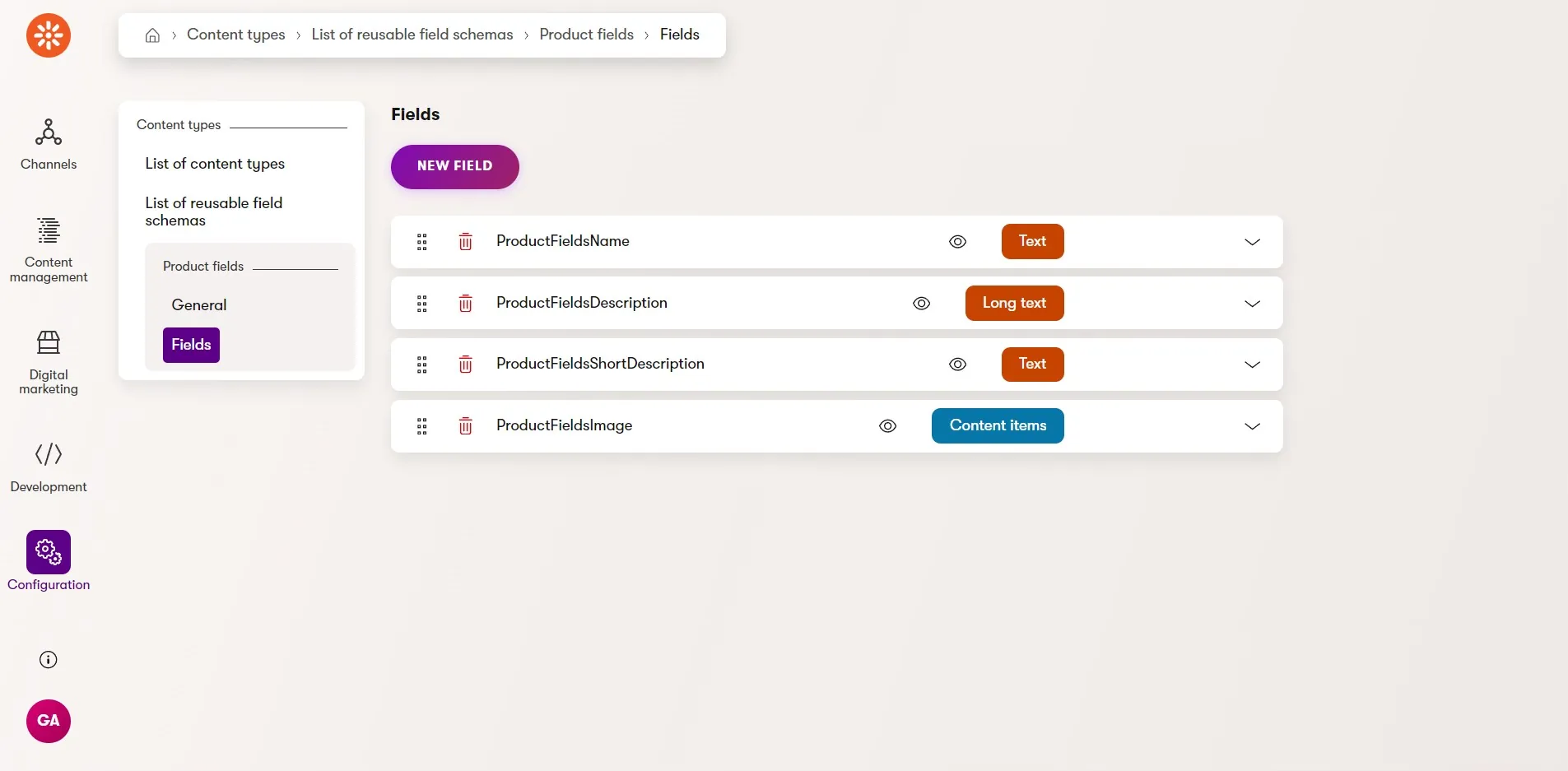The image size is (1568, 771).
Task: Click trash icon for ProductFieldsImage
Action: 466,426
